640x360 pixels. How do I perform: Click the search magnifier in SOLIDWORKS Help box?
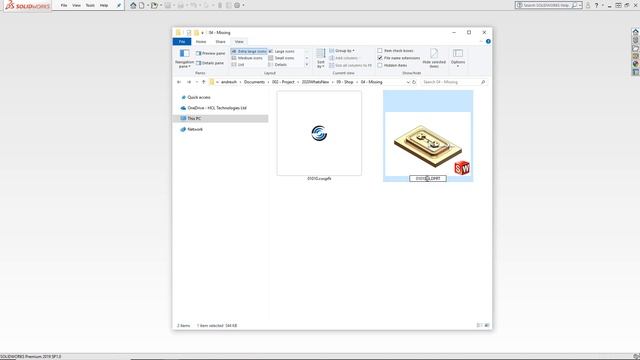pyautogui.click(x=574, y=5)
